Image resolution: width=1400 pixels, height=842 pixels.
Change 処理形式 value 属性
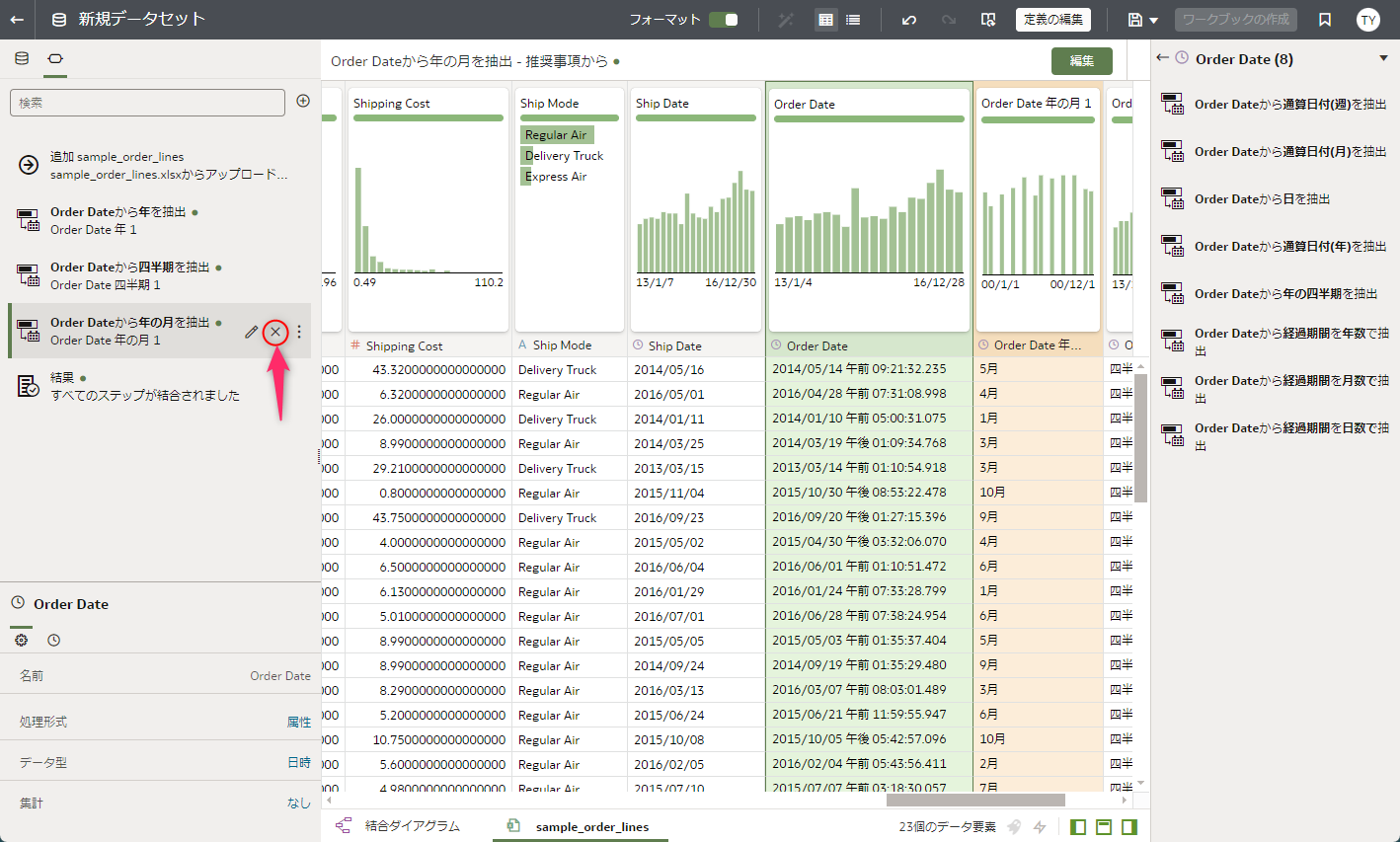299,723
